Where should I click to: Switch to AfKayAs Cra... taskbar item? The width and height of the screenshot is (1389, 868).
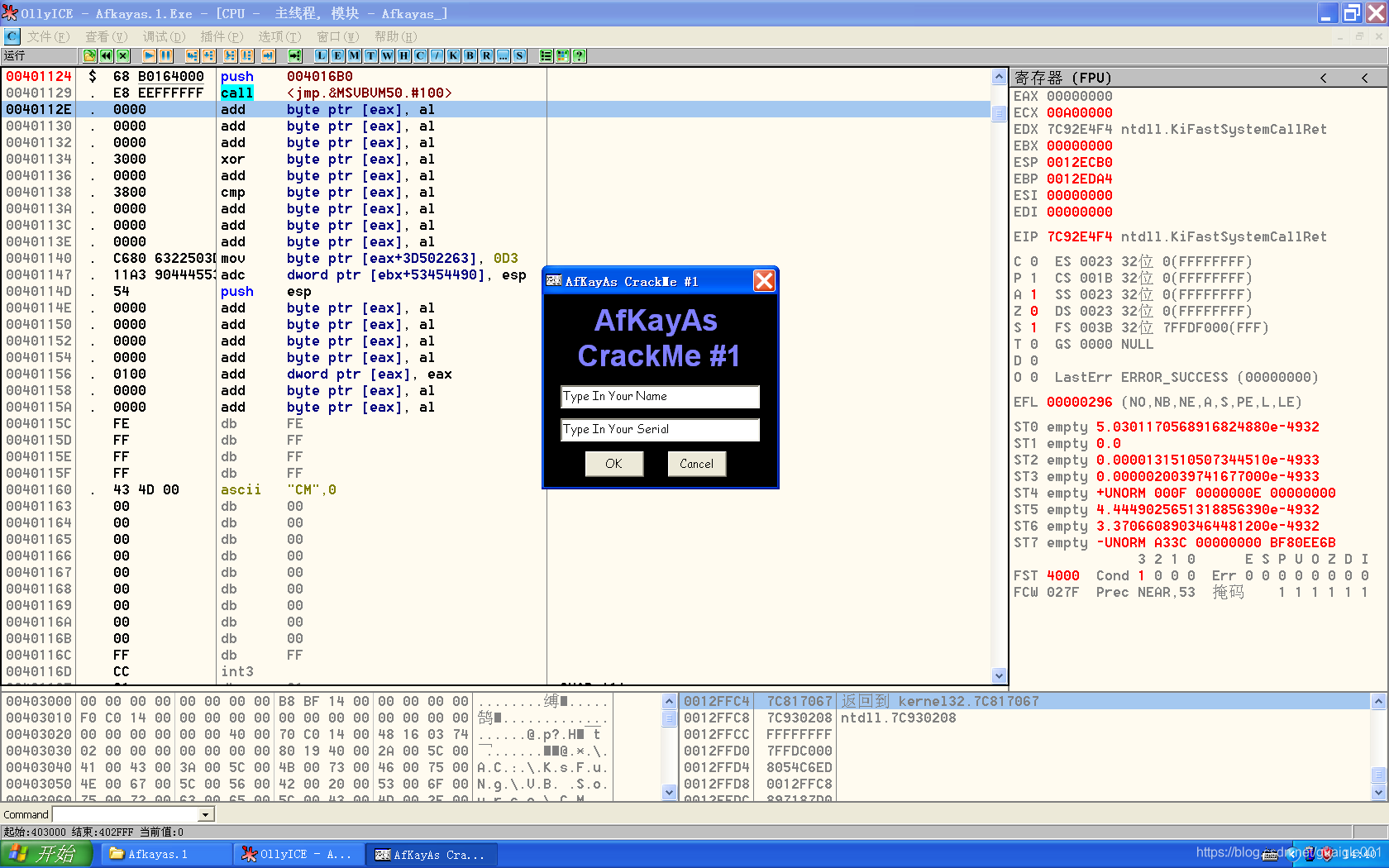(x=433, y=854)
